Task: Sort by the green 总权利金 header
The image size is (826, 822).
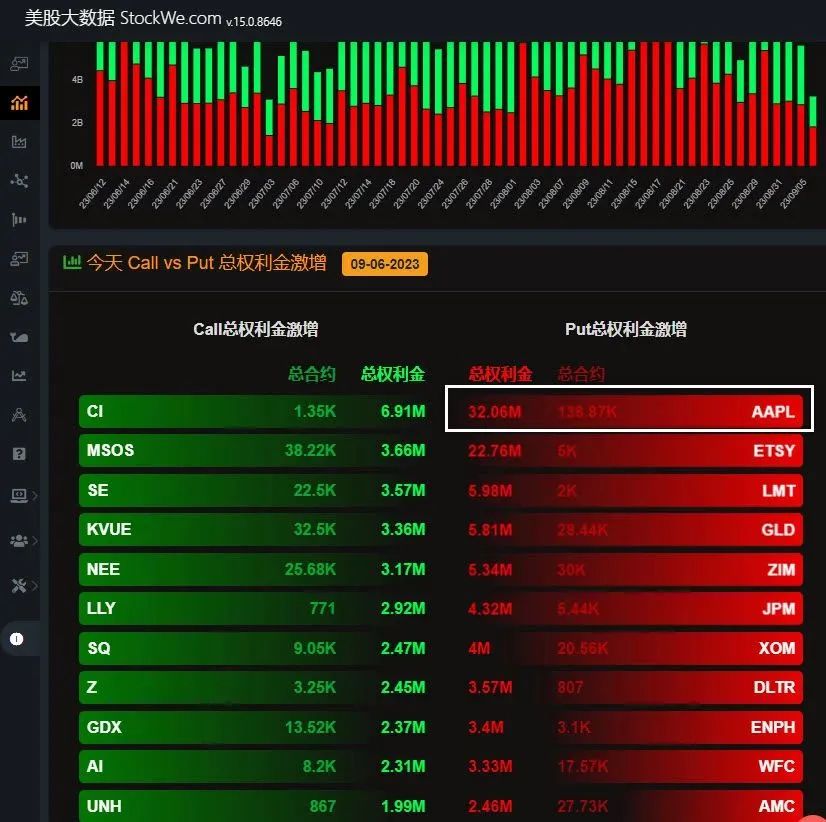Action: coord(393,374)
